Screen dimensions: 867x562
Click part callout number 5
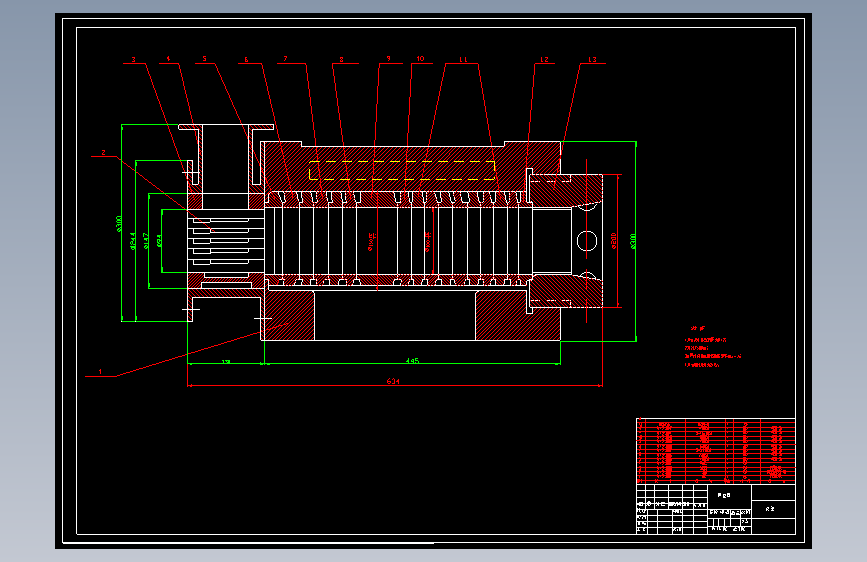[204, 59]
